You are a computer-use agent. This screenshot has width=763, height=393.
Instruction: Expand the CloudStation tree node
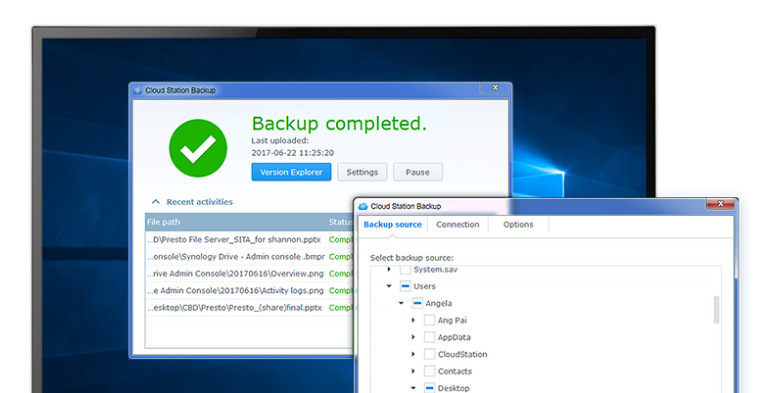(413, 354)
